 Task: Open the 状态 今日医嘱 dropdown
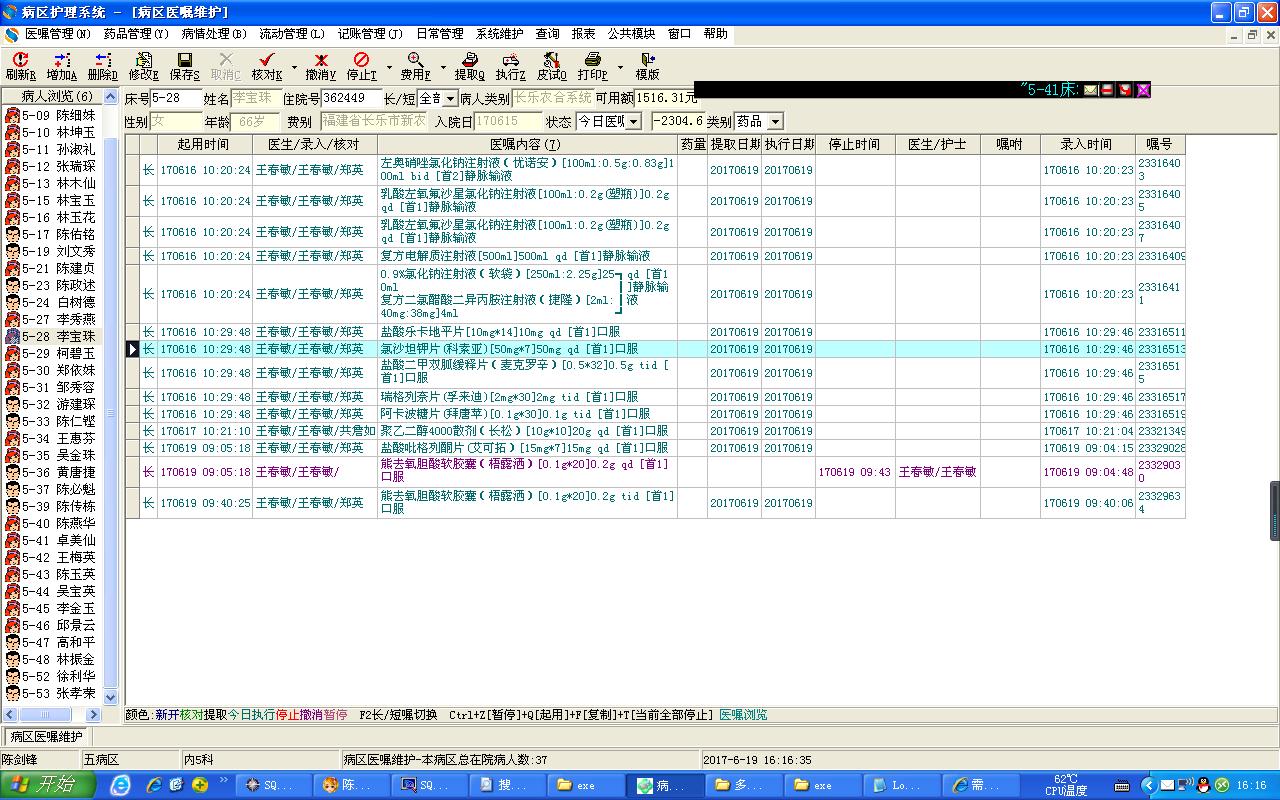click(633, 121)
